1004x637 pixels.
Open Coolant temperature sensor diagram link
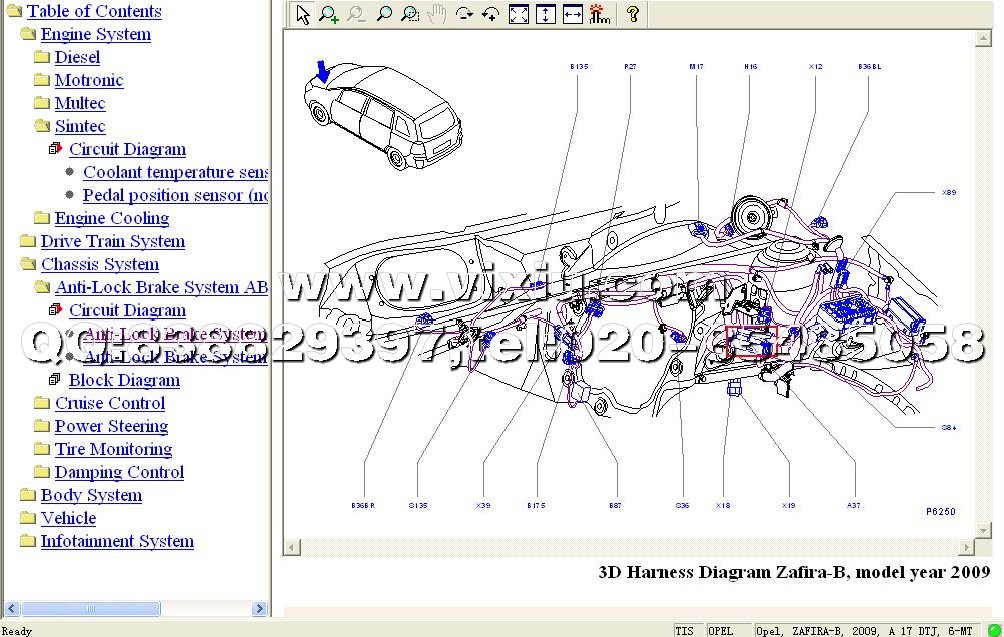tap(175, 172)
